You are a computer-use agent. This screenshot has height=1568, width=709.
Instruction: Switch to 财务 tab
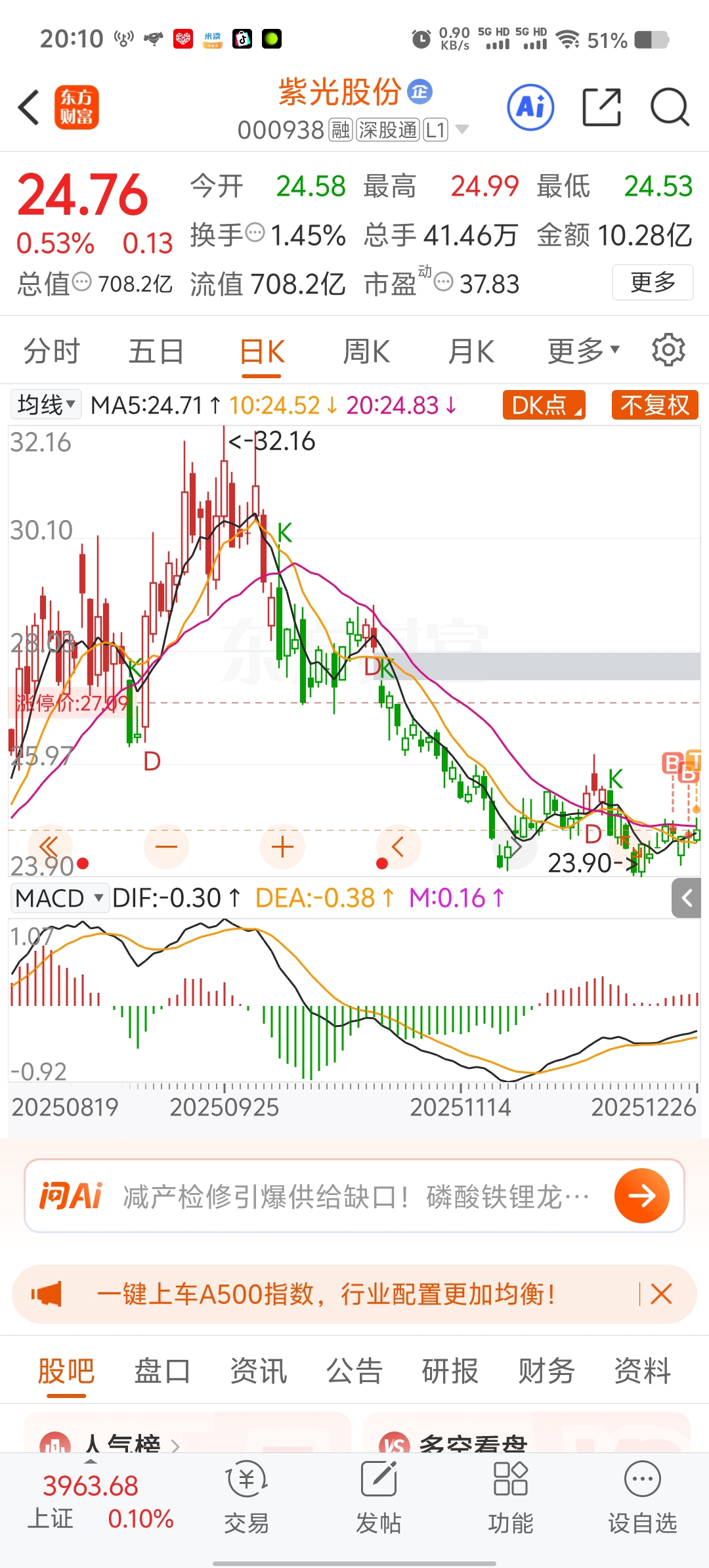click(546, 1371)
